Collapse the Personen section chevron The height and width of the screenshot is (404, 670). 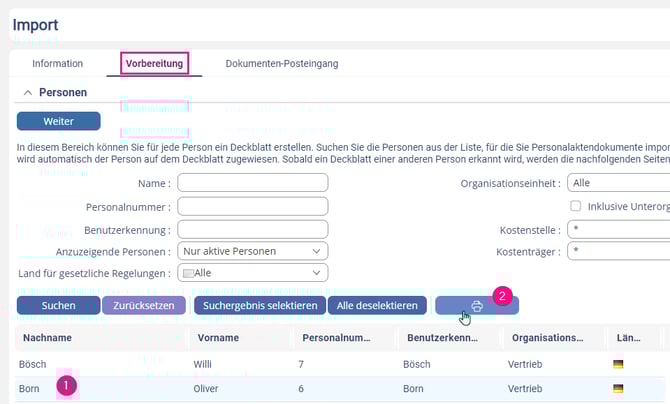[x=27, y=92]
